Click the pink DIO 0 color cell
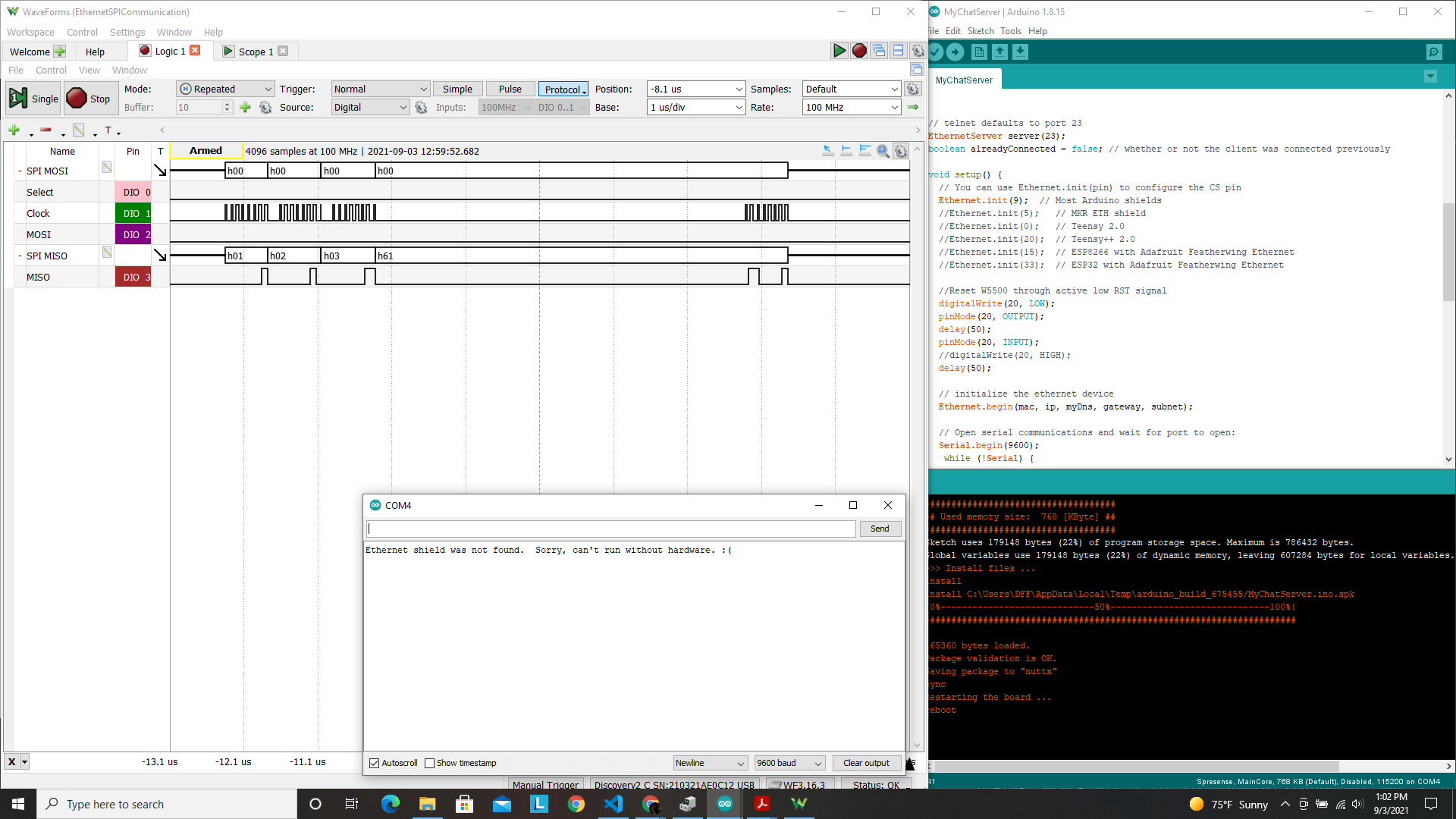The height and width of the screenshot is (819, 1456). (x=133, y=192)
